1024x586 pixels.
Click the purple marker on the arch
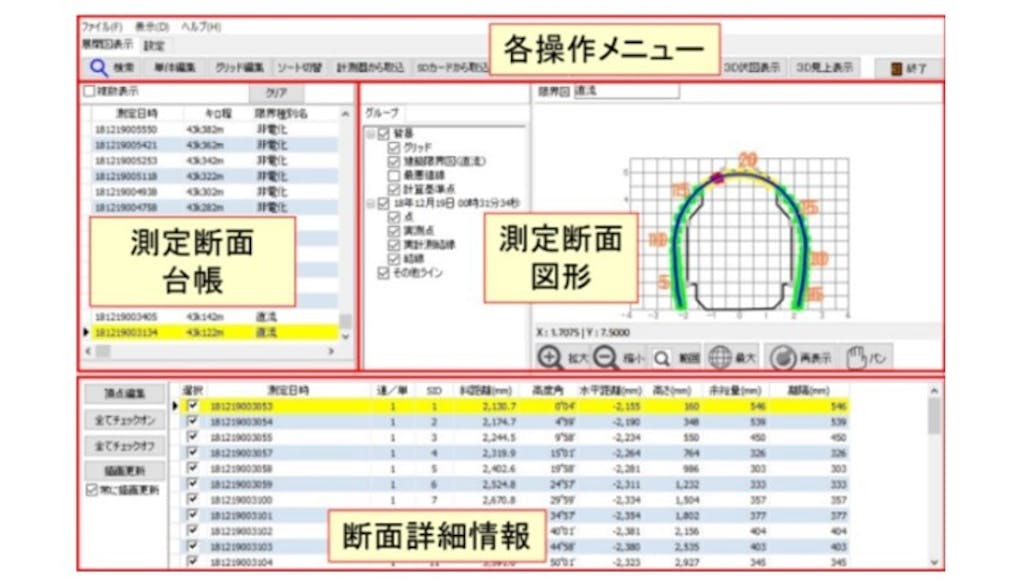click(x=717, y=178)
